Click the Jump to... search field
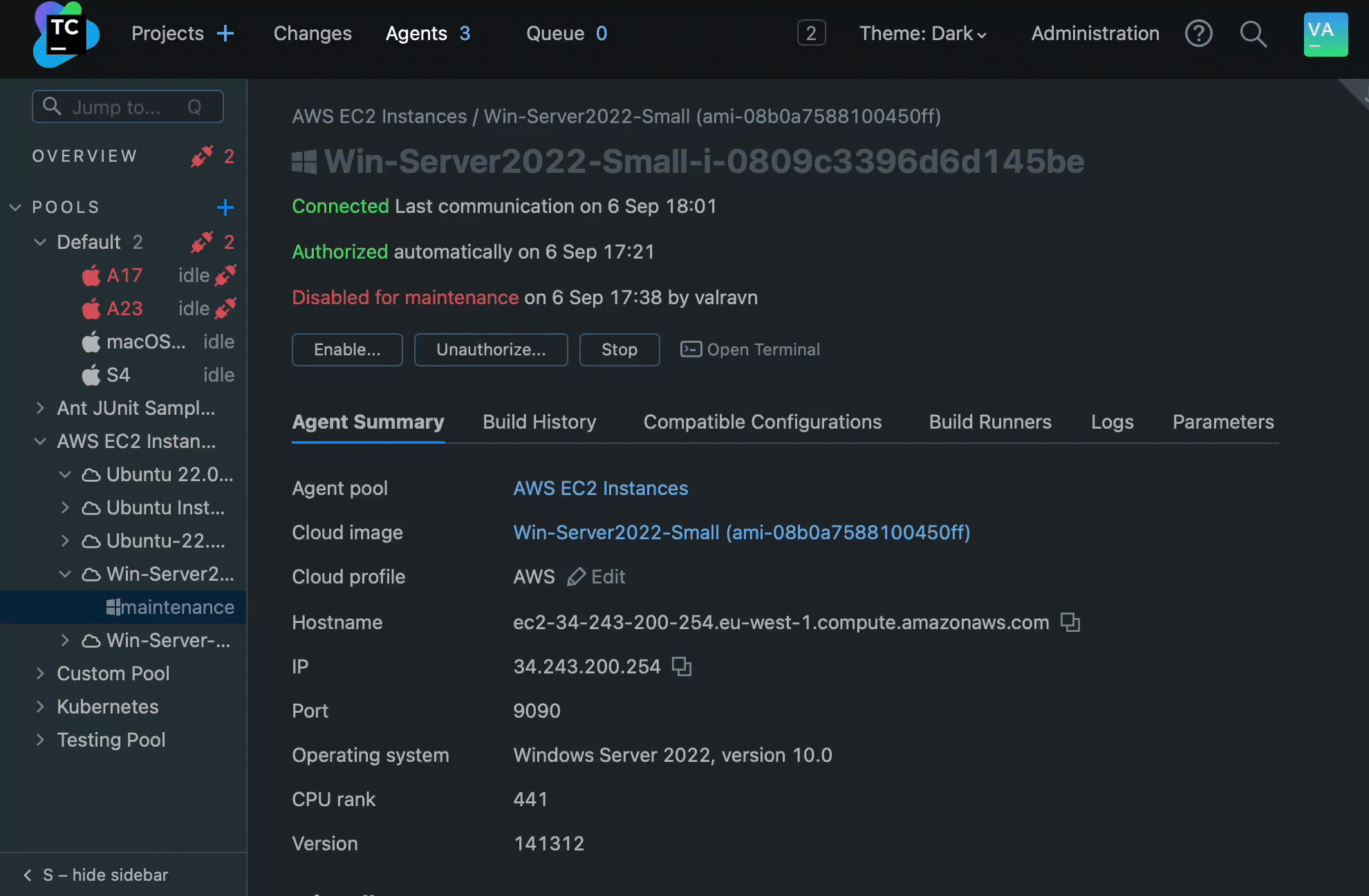 point(127,106)
